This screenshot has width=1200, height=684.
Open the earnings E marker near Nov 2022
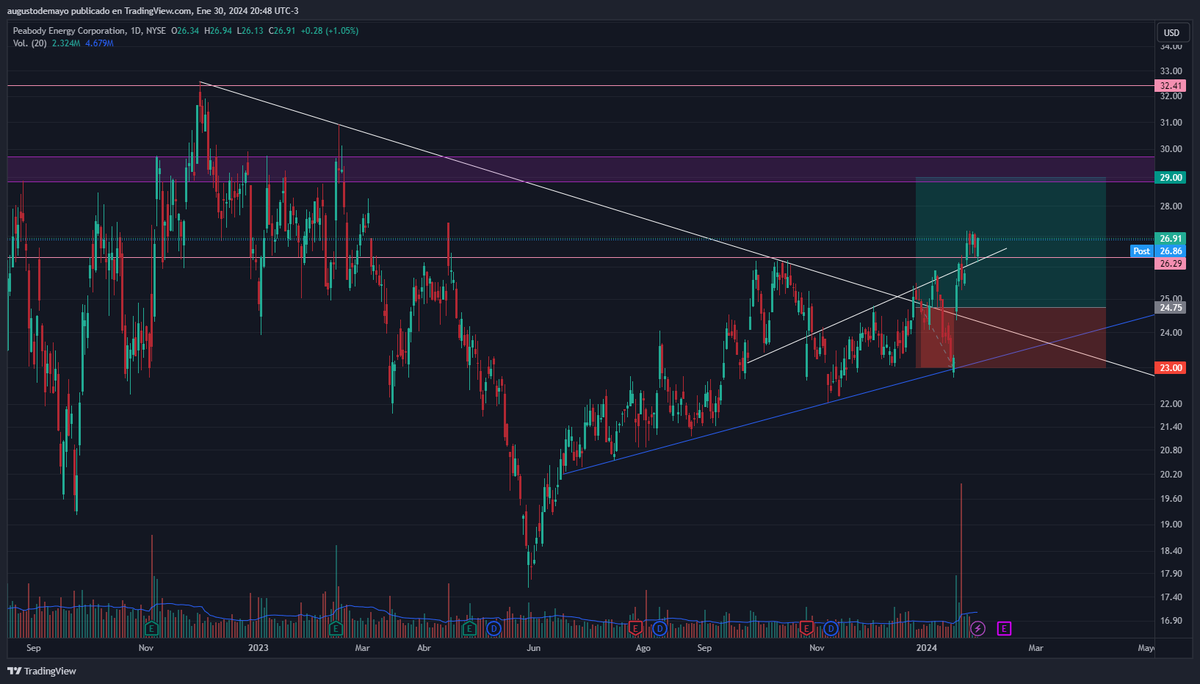click(152, 628)
